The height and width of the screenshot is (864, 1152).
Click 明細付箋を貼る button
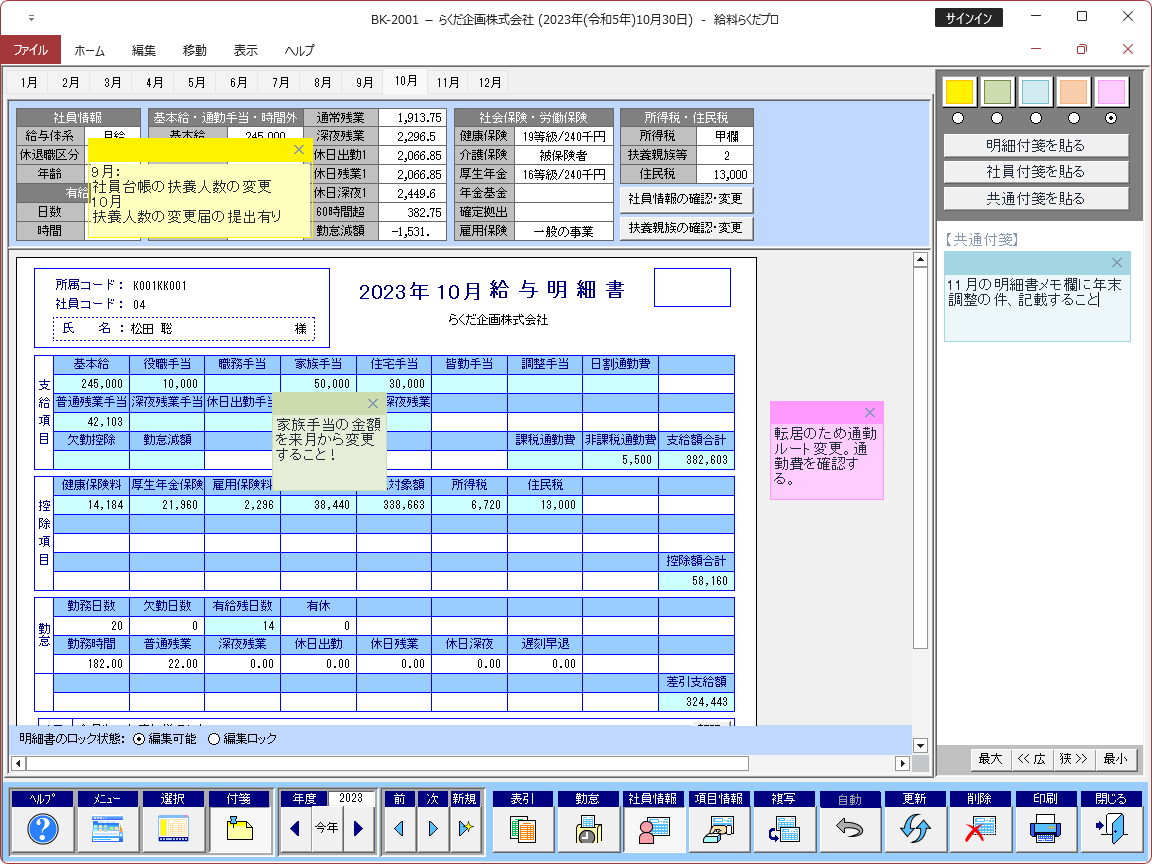pos(1035,145)
